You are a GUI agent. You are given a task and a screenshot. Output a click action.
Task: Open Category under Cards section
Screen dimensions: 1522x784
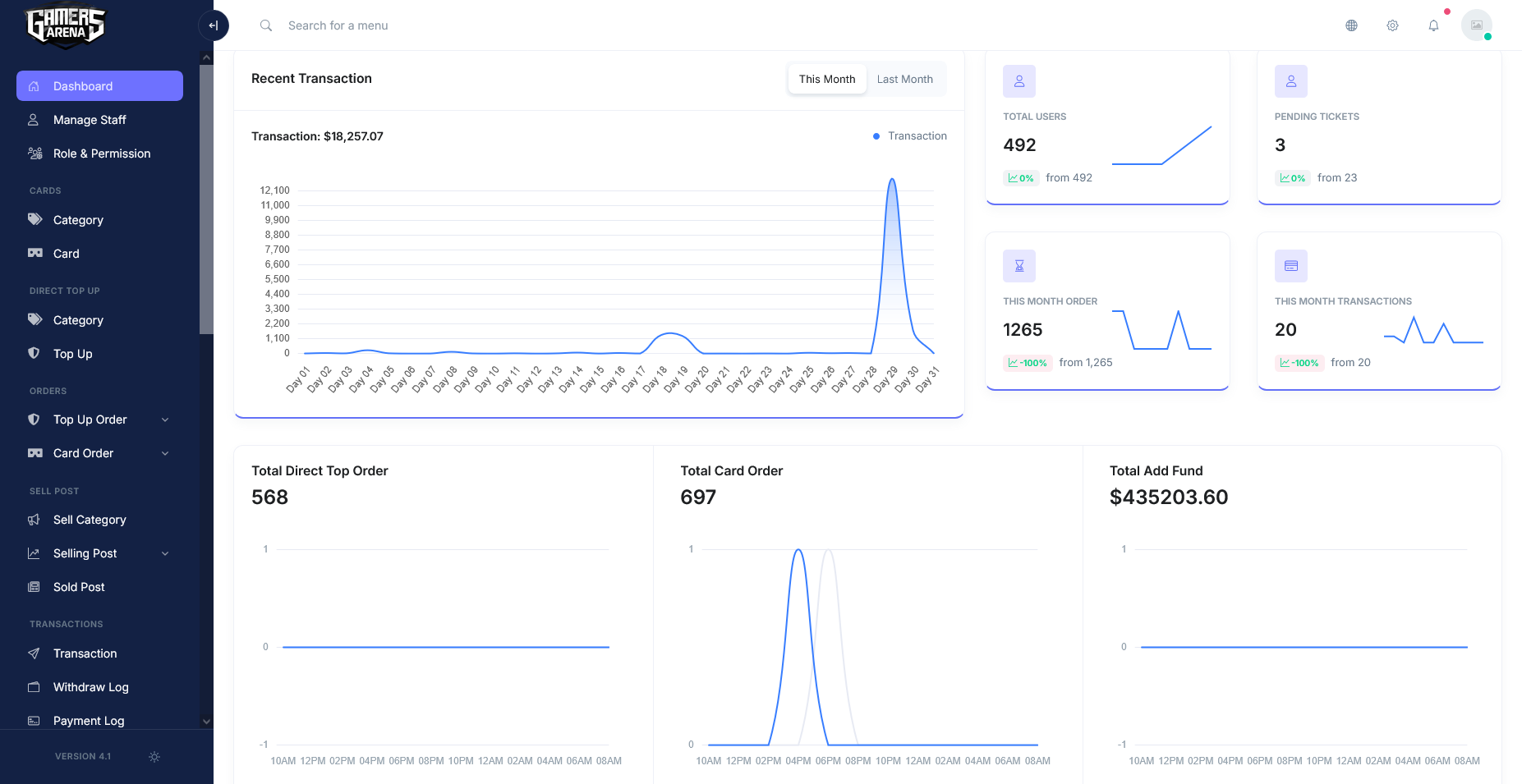[99, 220]
